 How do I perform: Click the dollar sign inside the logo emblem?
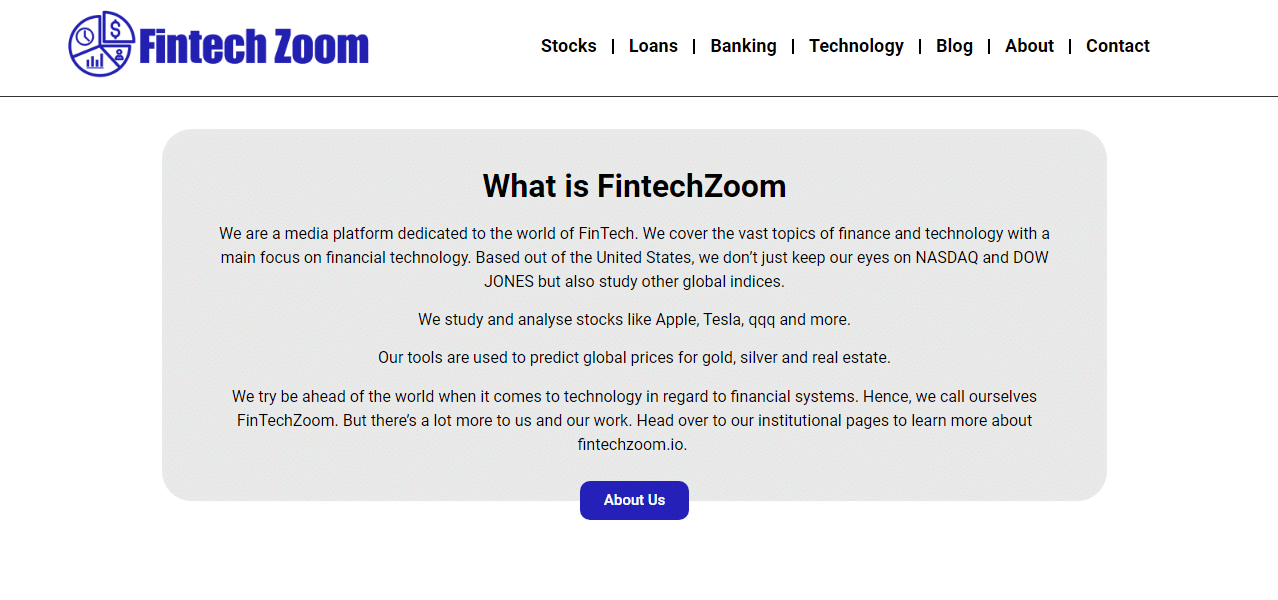(114, 29)
